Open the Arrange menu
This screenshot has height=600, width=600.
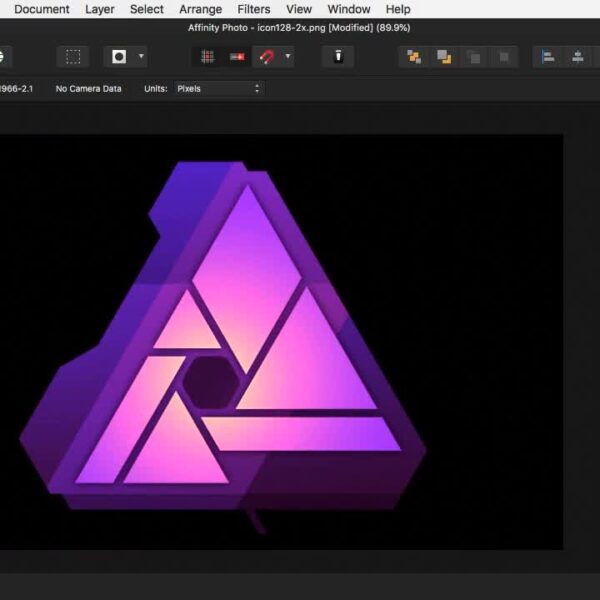coord(200,9)
